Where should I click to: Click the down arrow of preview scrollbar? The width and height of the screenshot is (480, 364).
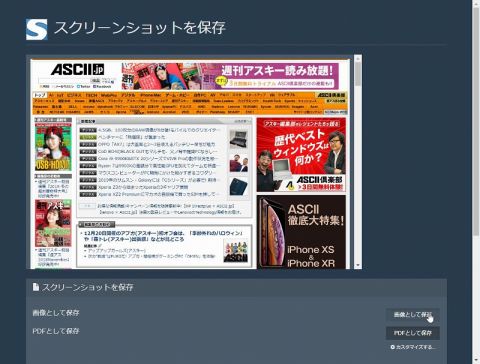click(358, 265)
